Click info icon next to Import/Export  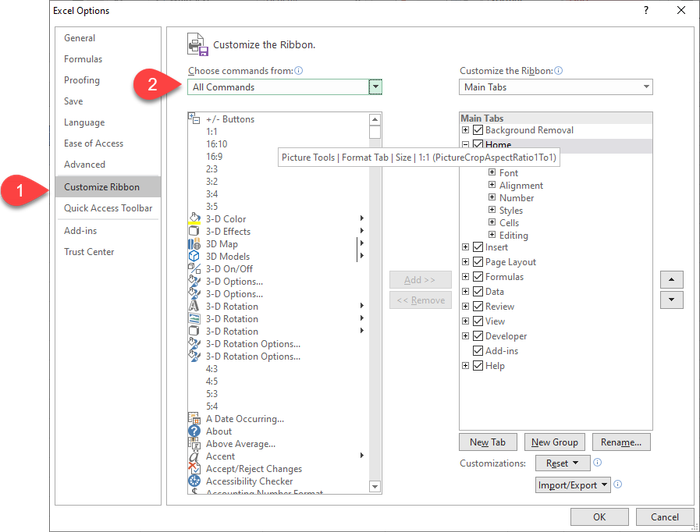coord(618,484)
